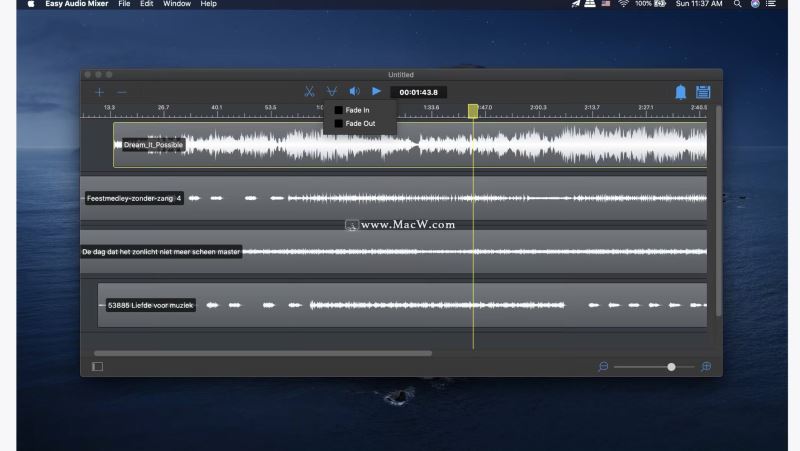Click the Wi-Fi status icon
The width and height of the screenshot is (800, 451).
[623, 4]
